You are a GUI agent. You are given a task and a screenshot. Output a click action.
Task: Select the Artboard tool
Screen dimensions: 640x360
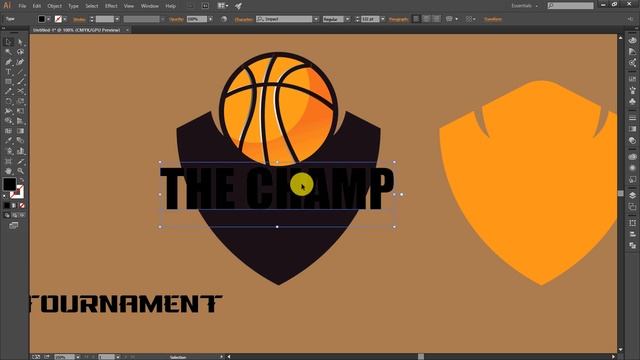[8, 161]
